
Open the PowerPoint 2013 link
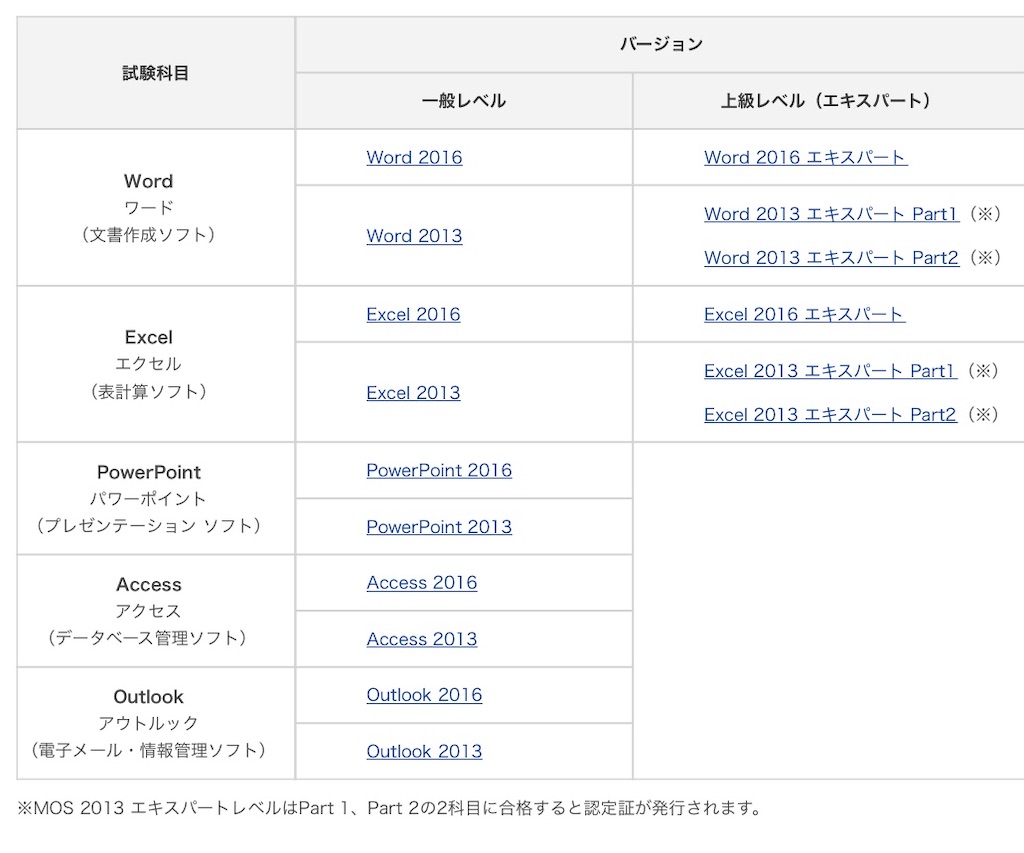pos(439,526)
